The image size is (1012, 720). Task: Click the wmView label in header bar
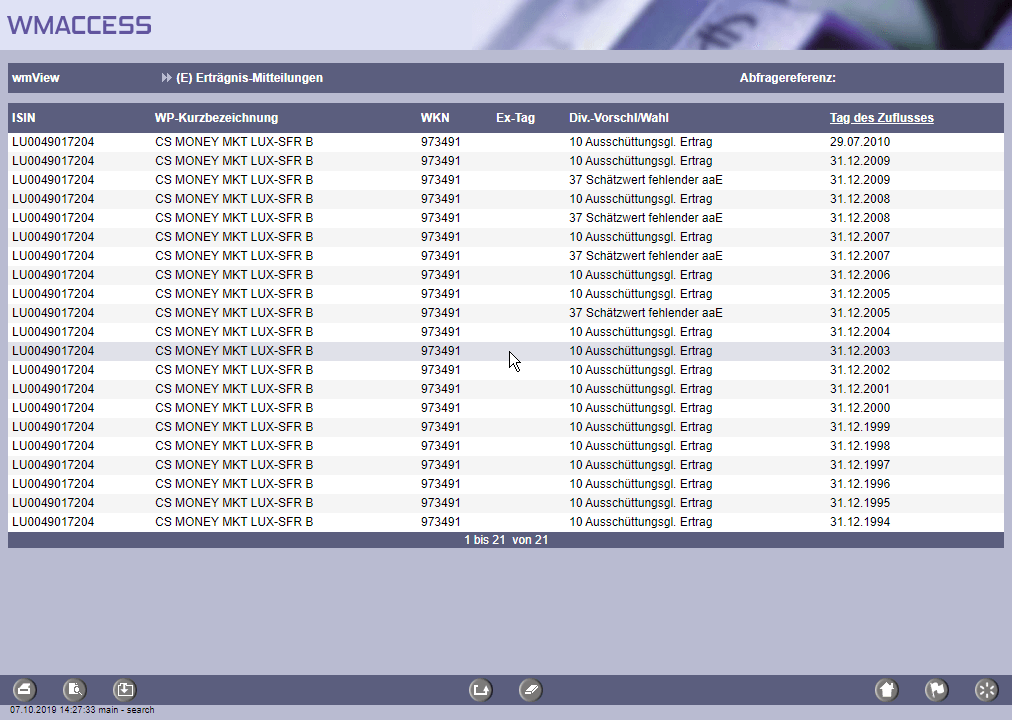tap(36, 78)
